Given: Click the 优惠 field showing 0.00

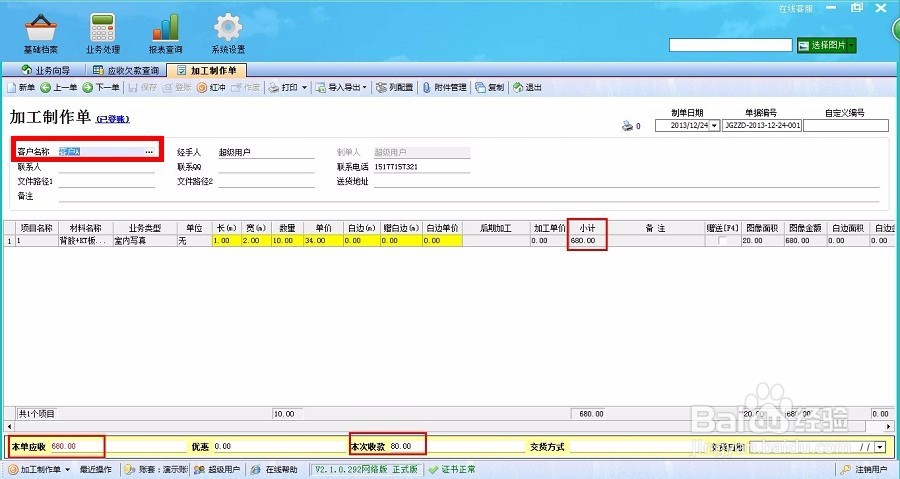Looking at the screenshot, I should (280, 446).
